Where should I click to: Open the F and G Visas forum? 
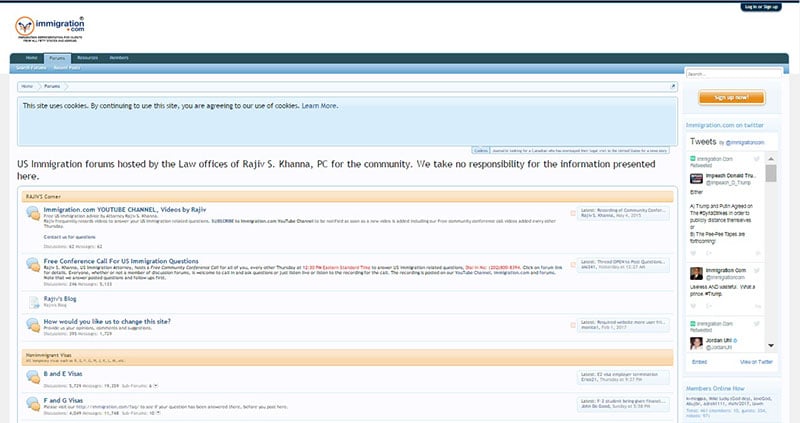(x=63, y=400)
